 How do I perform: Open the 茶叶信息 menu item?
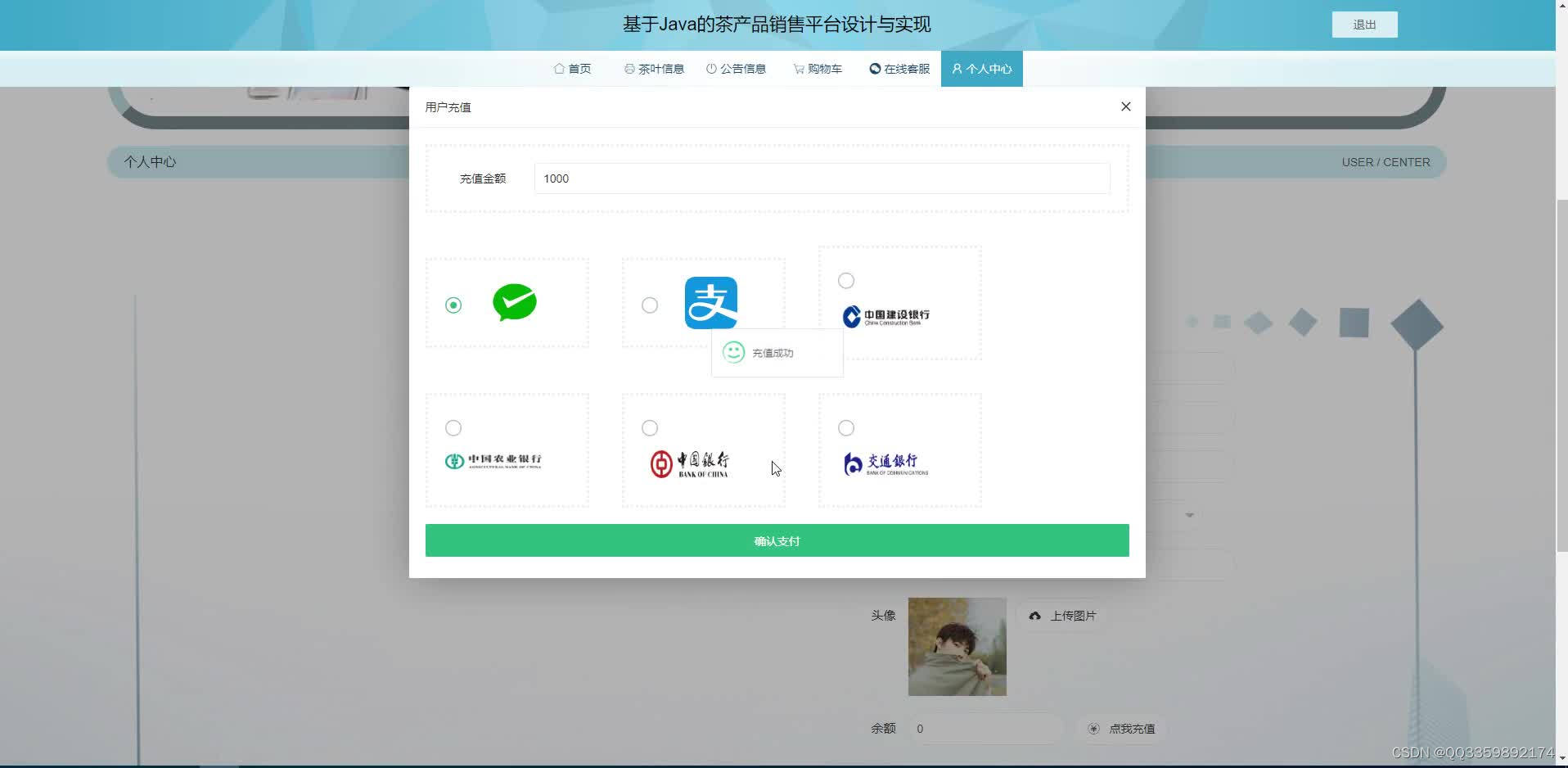[654, 69]
